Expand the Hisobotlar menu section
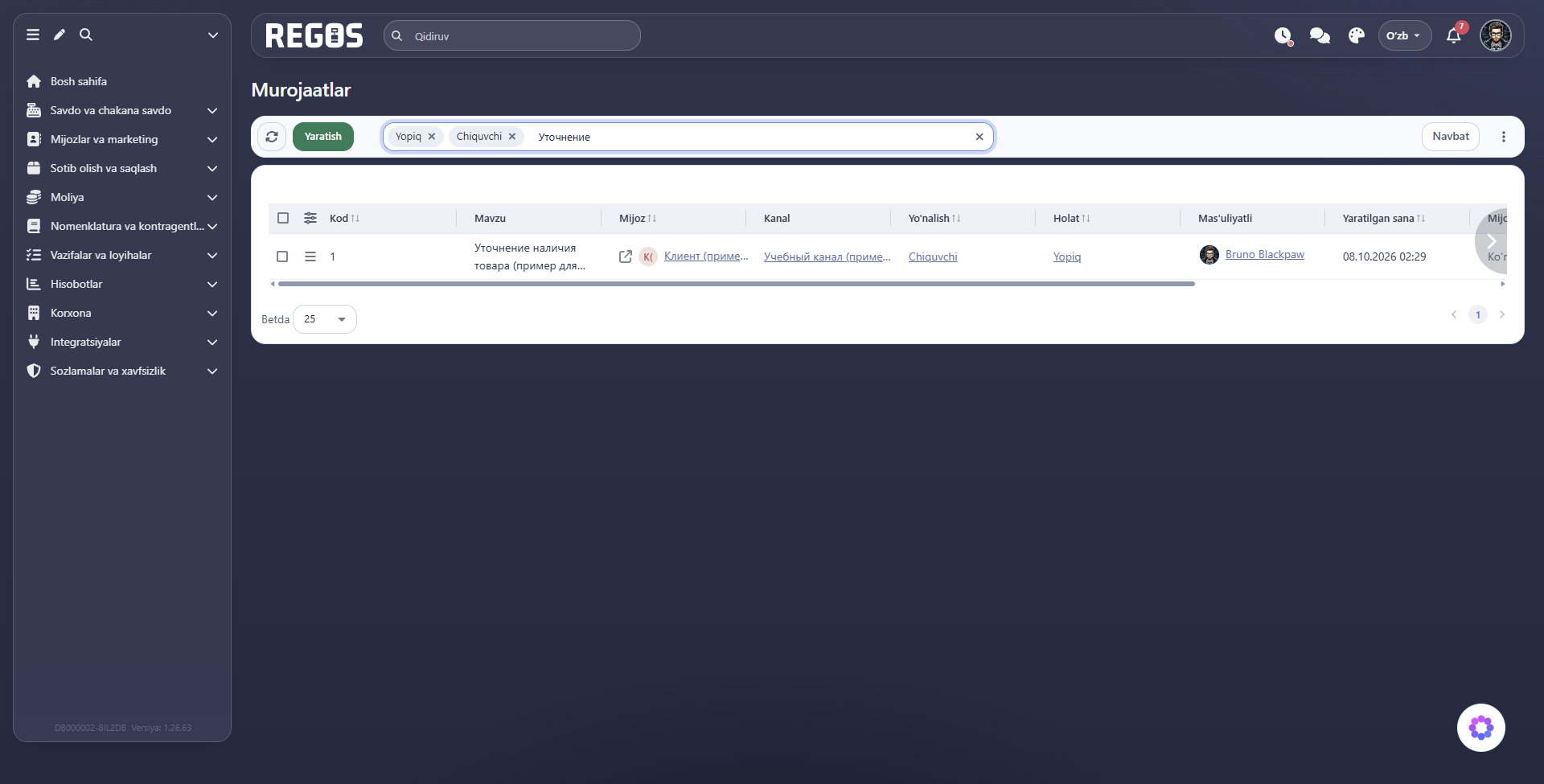Screen dimensions: 1544x784 point(122,284)
